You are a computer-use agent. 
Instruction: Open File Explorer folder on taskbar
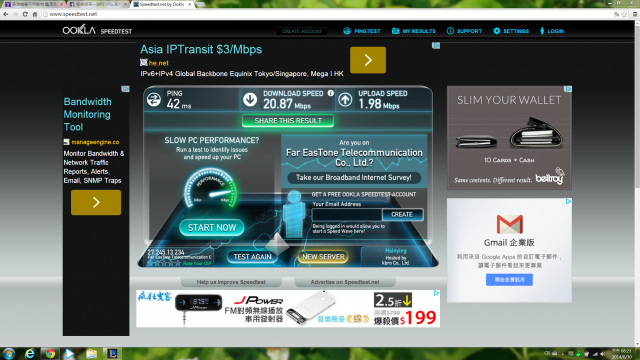point(91,353)
